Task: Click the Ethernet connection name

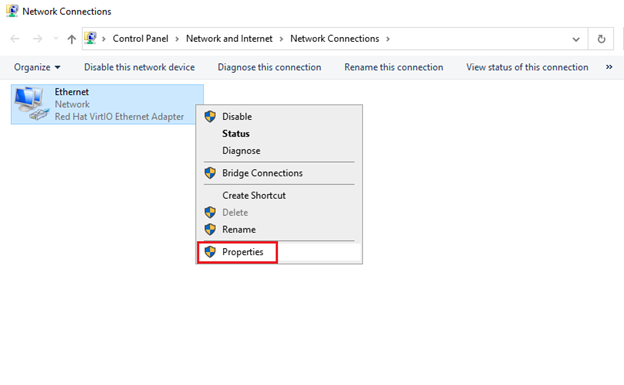Action: click(72, 92)
